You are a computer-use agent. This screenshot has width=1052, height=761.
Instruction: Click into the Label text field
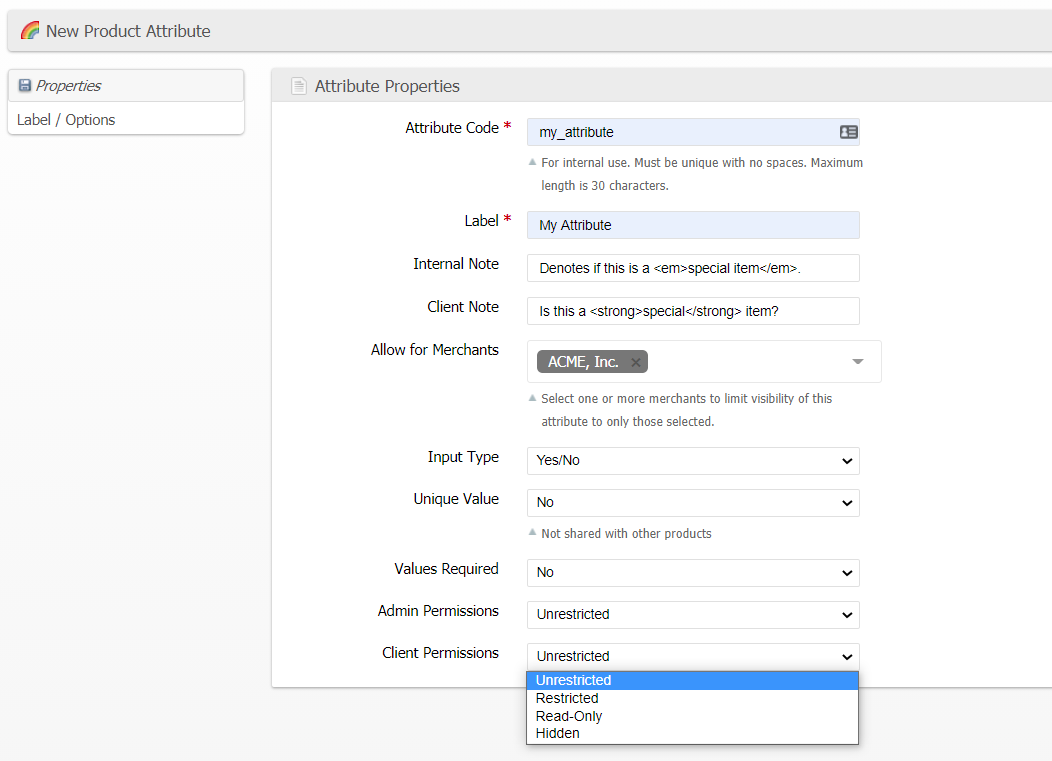click(x=692, y=225)
